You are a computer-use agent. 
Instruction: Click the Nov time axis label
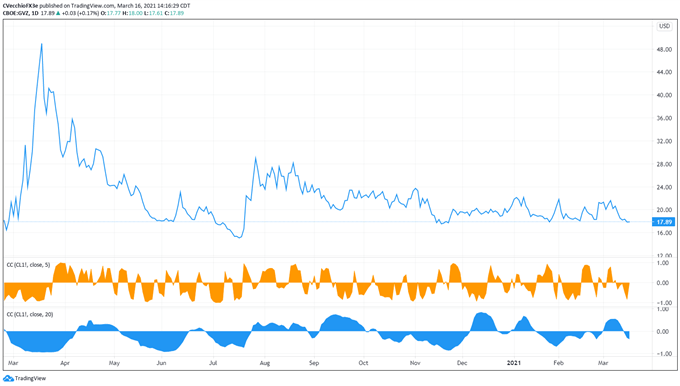tap(415, 363)
